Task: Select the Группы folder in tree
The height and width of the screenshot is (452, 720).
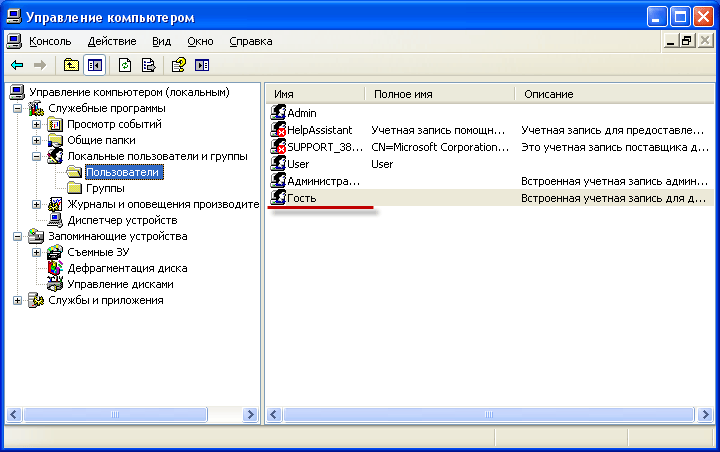Action: coord(105,188)
